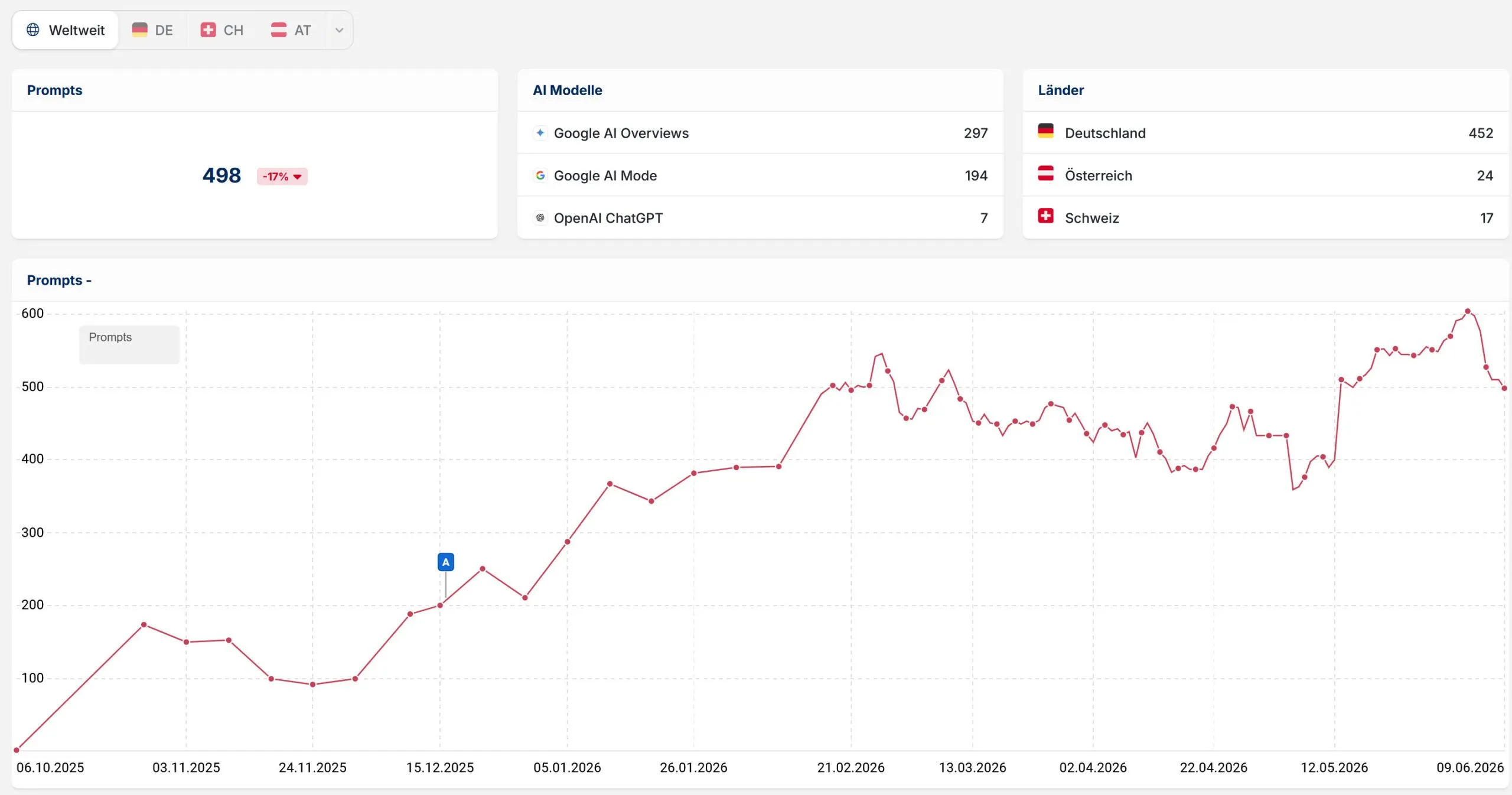This screenshot has width=1512, height=795.
Task: Click the value 7 for ChatGPT
Action: pyautogui.click(x=984, y=219)
